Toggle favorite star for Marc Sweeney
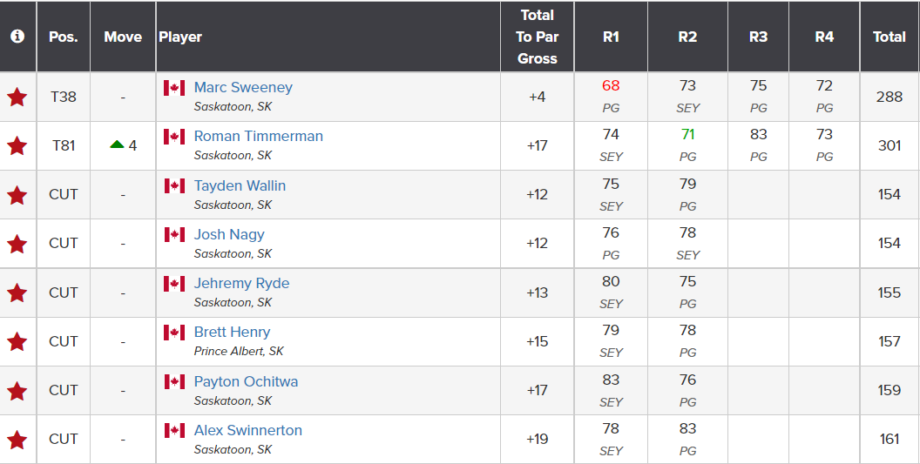The height and width of the screenshot is (464, 920). 17,97
